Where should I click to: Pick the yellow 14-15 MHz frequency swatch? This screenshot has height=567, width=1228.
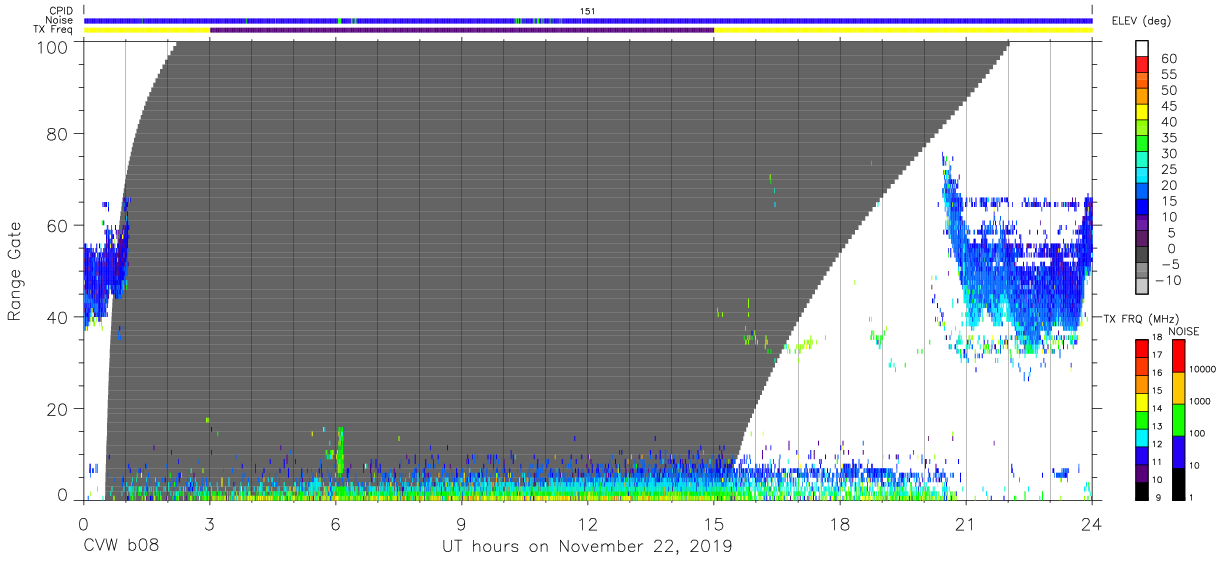(1142, 400)
